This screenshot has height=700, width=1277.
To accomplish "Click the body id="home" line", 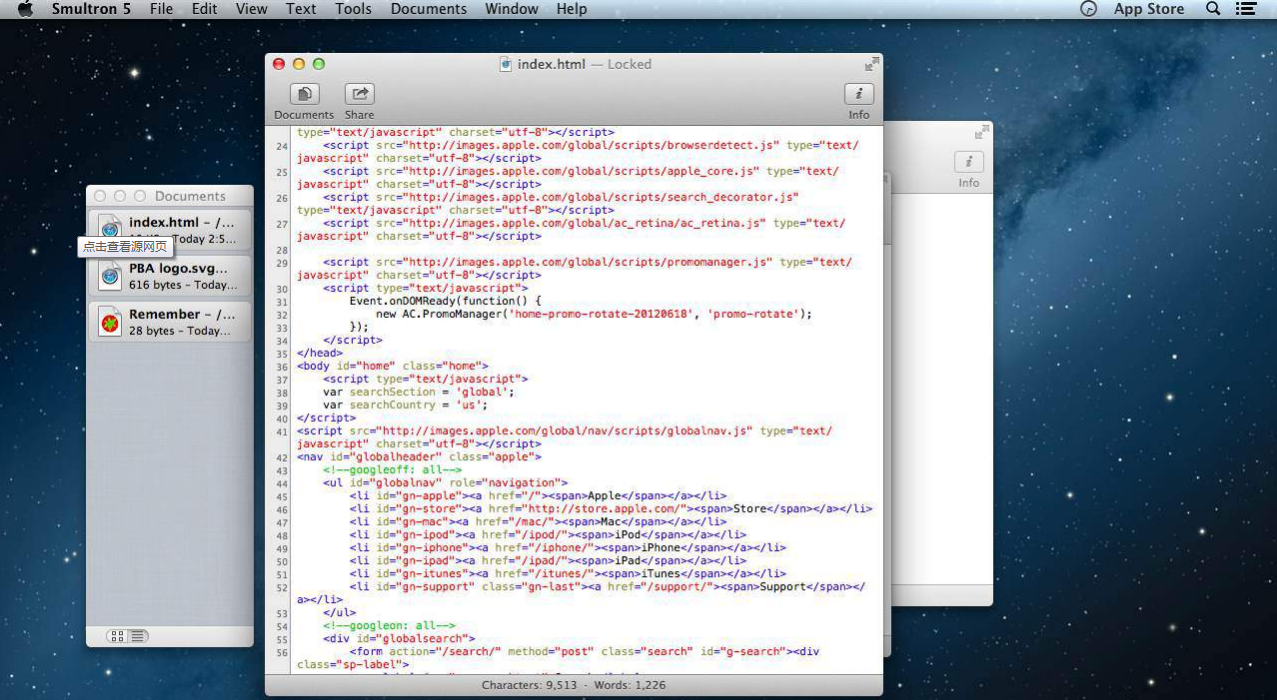I will tap(393, 366).
